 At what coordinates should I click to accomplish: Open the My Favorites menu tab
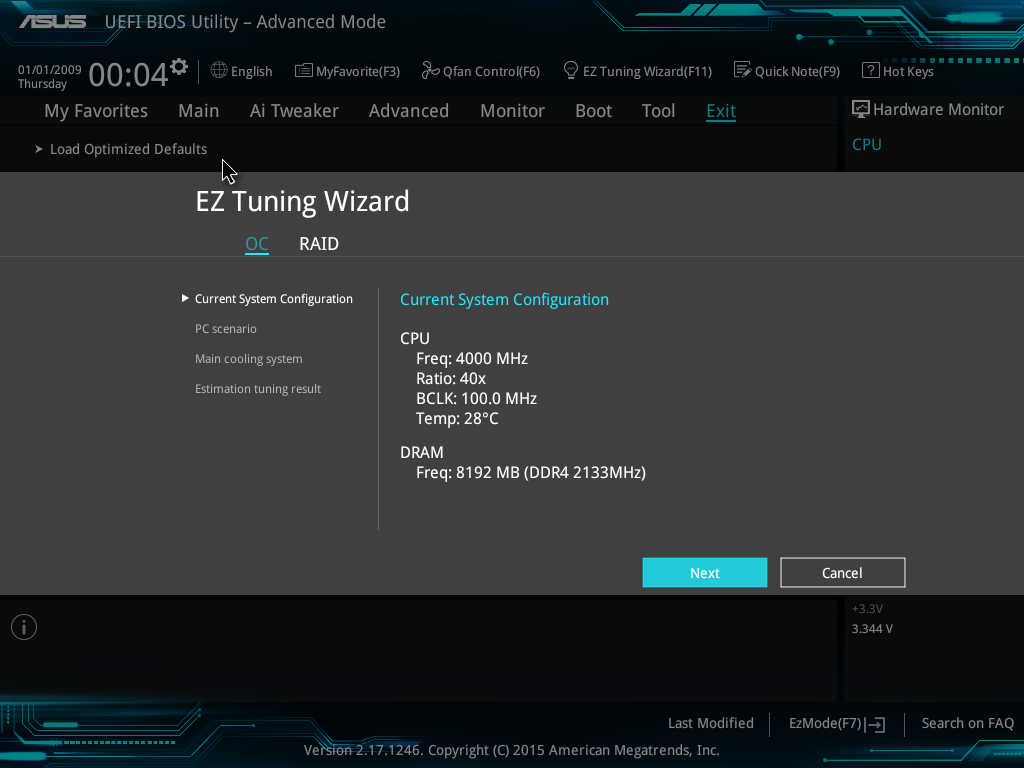coord(96,111)
